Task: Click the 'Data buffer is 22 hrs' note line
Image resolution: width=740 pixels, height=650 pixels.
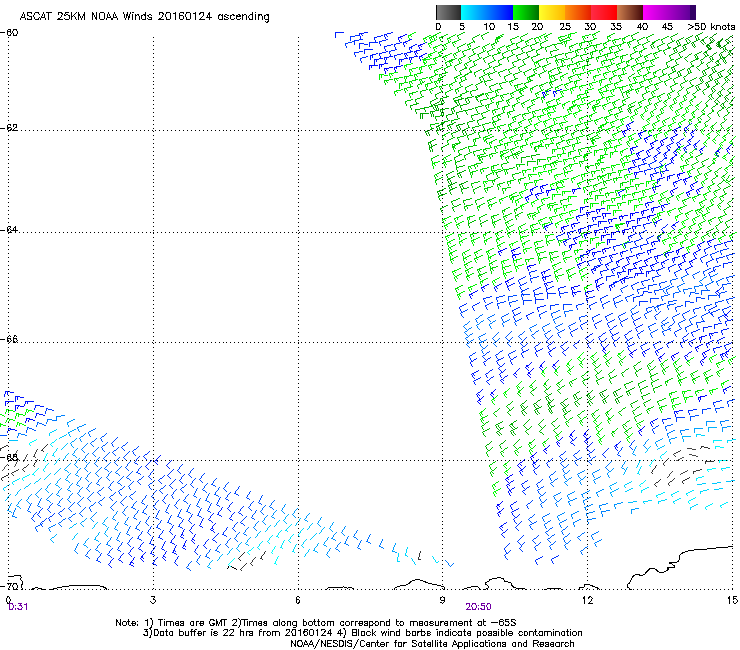Action: 362,633
